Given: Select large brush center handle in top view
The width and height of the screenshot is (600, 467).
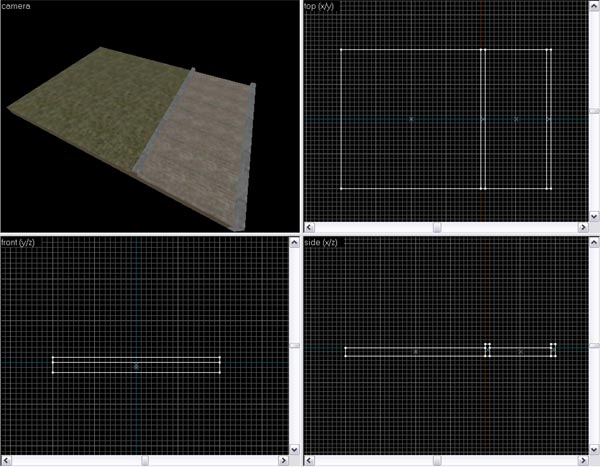Looking at the screenshot, I should point(411,119).
